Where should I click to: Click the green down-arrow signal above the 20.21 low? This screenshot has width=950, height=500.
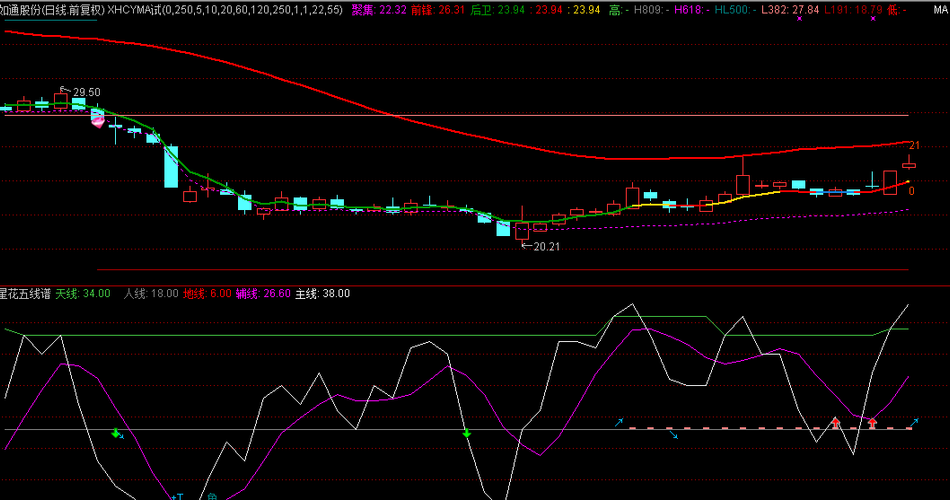(x=467, y=433)
